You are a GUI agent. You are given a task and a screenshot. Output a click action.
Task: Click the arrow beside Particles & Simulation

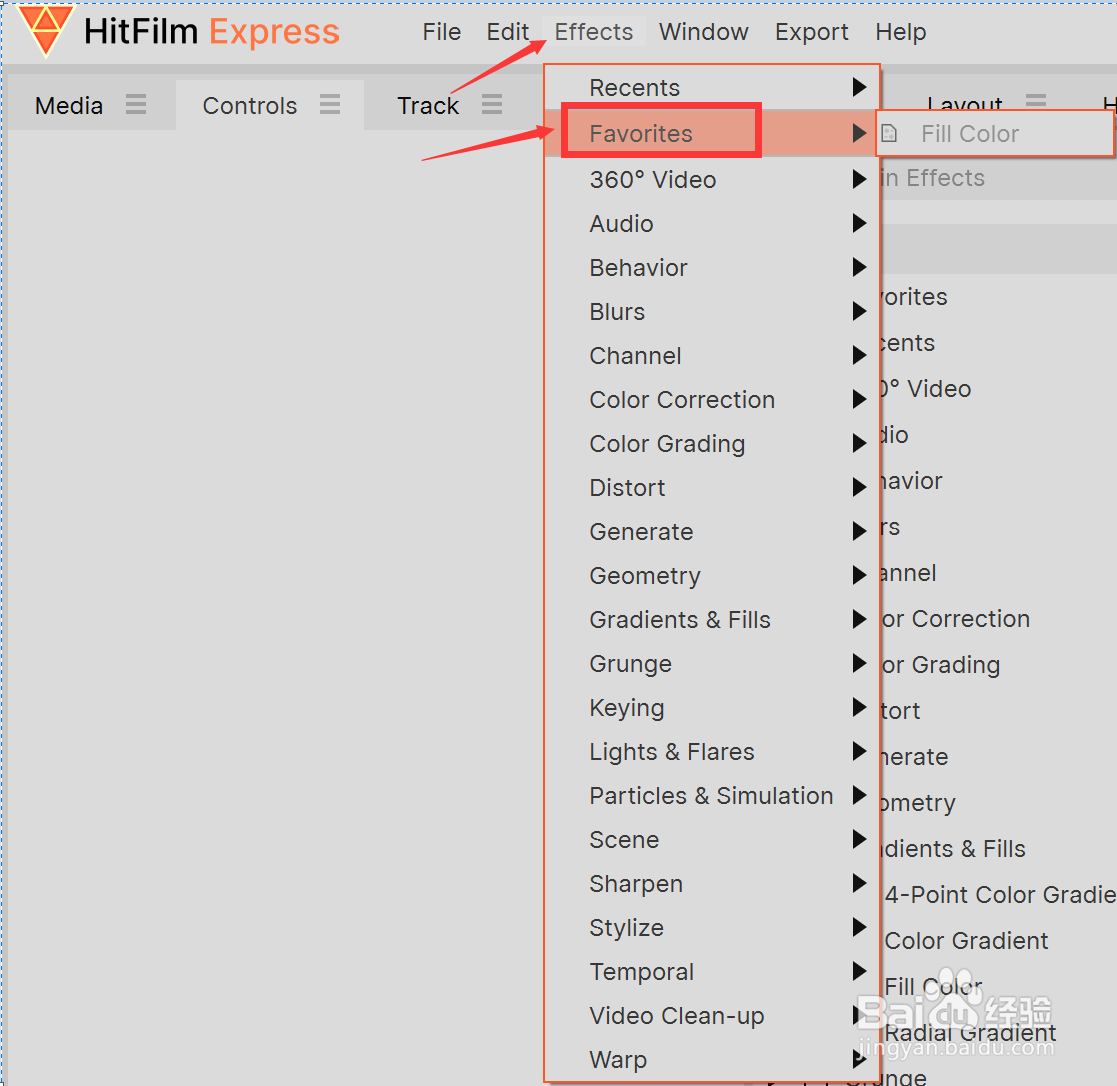coord(859,795)
